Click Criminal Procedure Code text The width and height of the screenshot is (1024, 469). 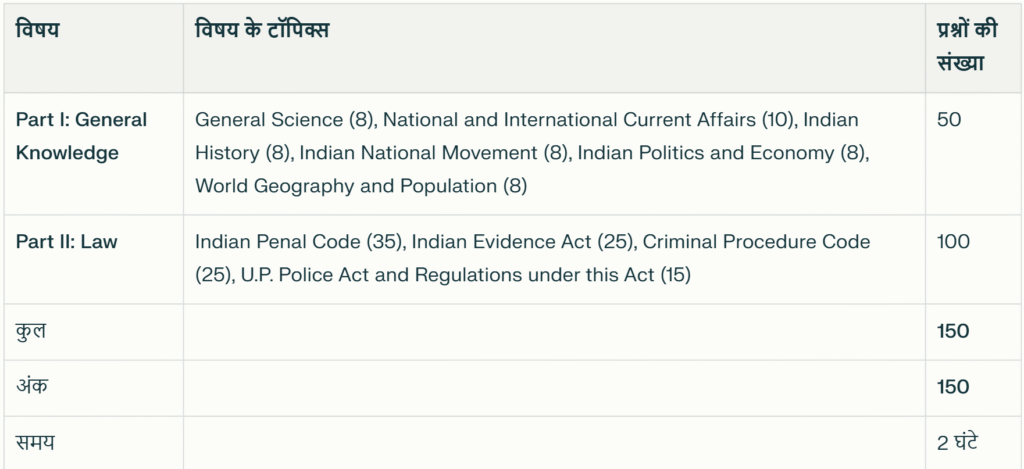click(756, 242)
